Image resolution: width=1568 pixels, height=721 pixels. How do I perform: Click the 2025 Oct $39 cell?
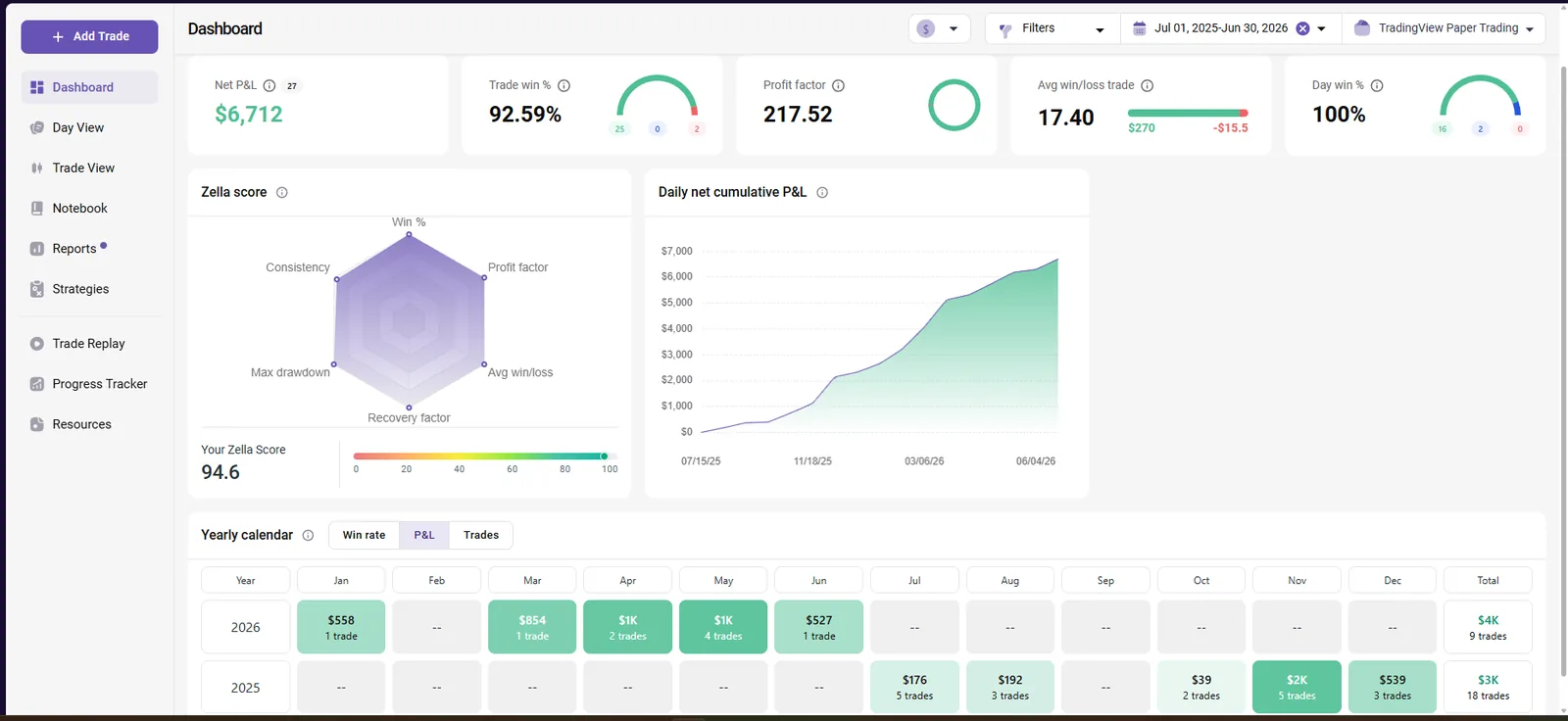[1201, 687]
